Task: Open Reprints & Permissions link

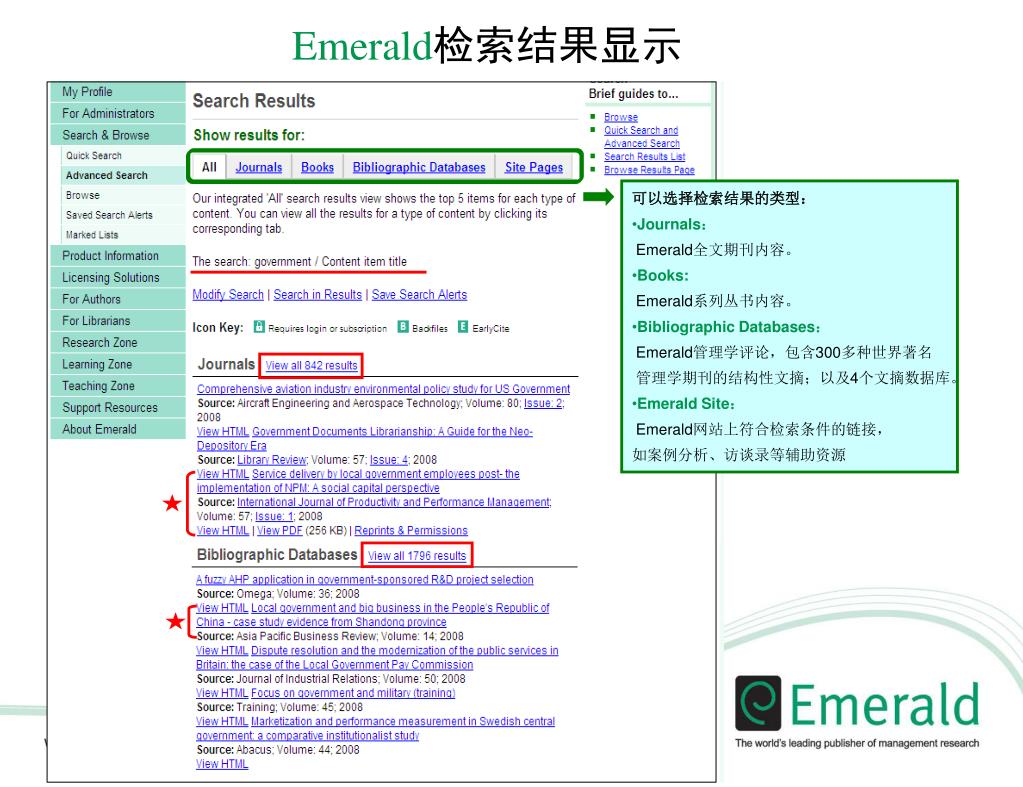Action: click(x=411, y=531)
